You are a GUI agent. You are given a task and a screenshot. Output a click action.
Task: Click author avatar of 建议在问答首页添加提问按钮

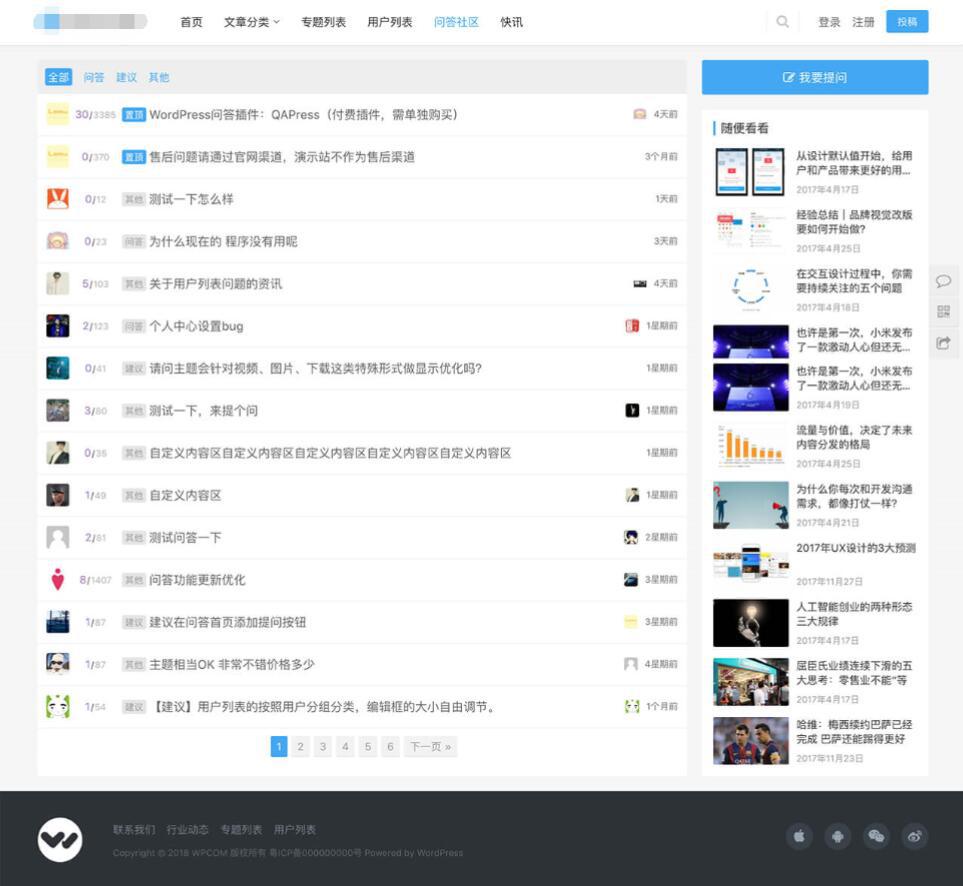[58, 622]
